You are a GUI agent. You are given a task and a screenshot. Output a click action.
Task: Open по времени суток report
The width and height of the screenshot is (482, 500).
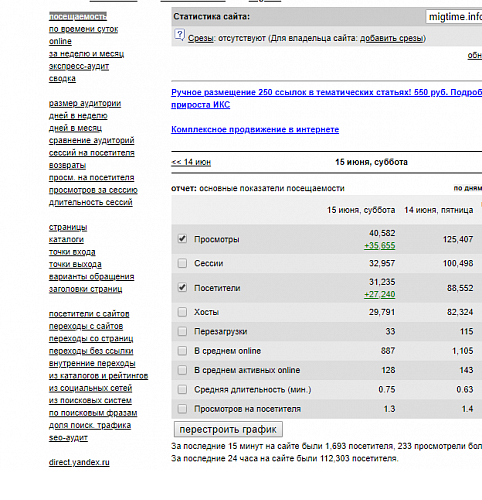83,29
